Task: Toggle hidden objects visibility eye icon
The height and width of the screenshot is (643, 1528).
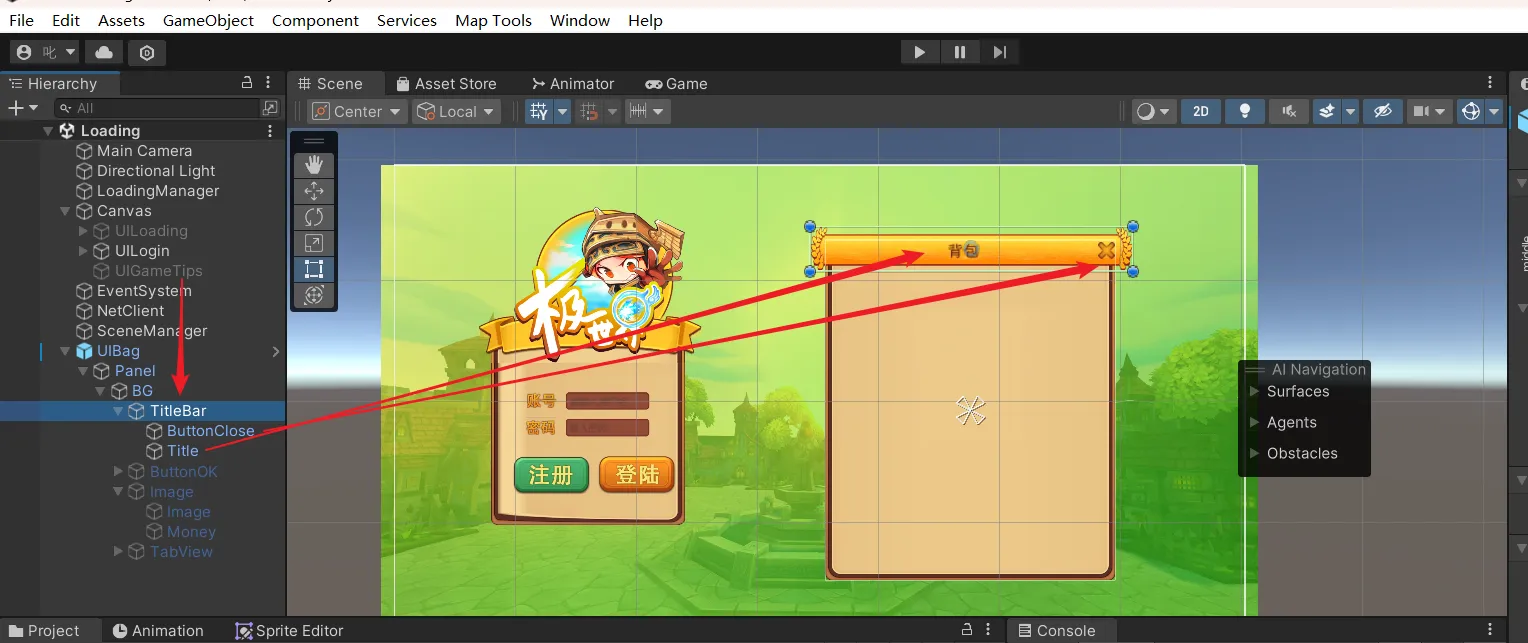Action: 1383,111
